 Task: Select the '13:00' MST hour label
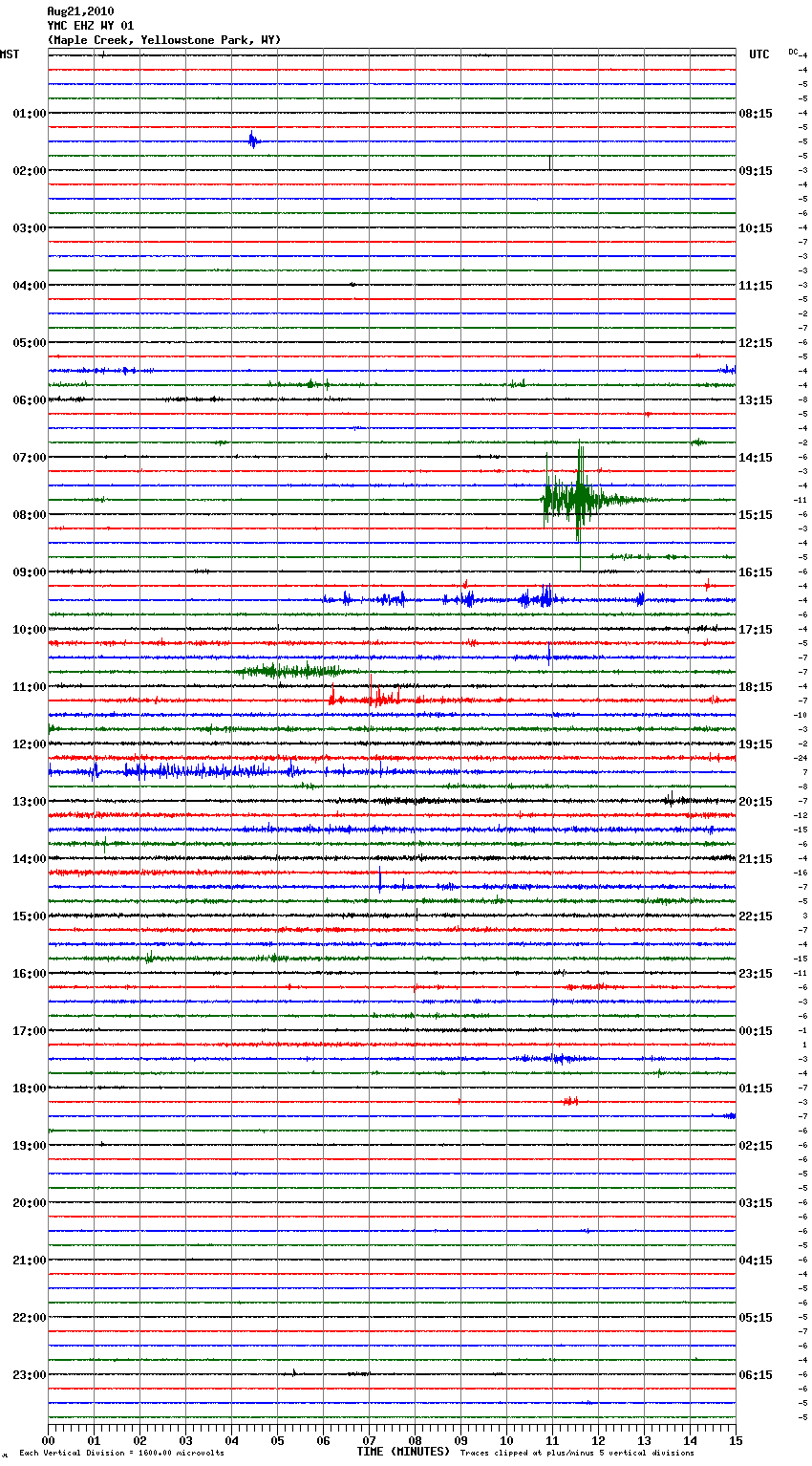pyautogui.click(x=30, y=802)
